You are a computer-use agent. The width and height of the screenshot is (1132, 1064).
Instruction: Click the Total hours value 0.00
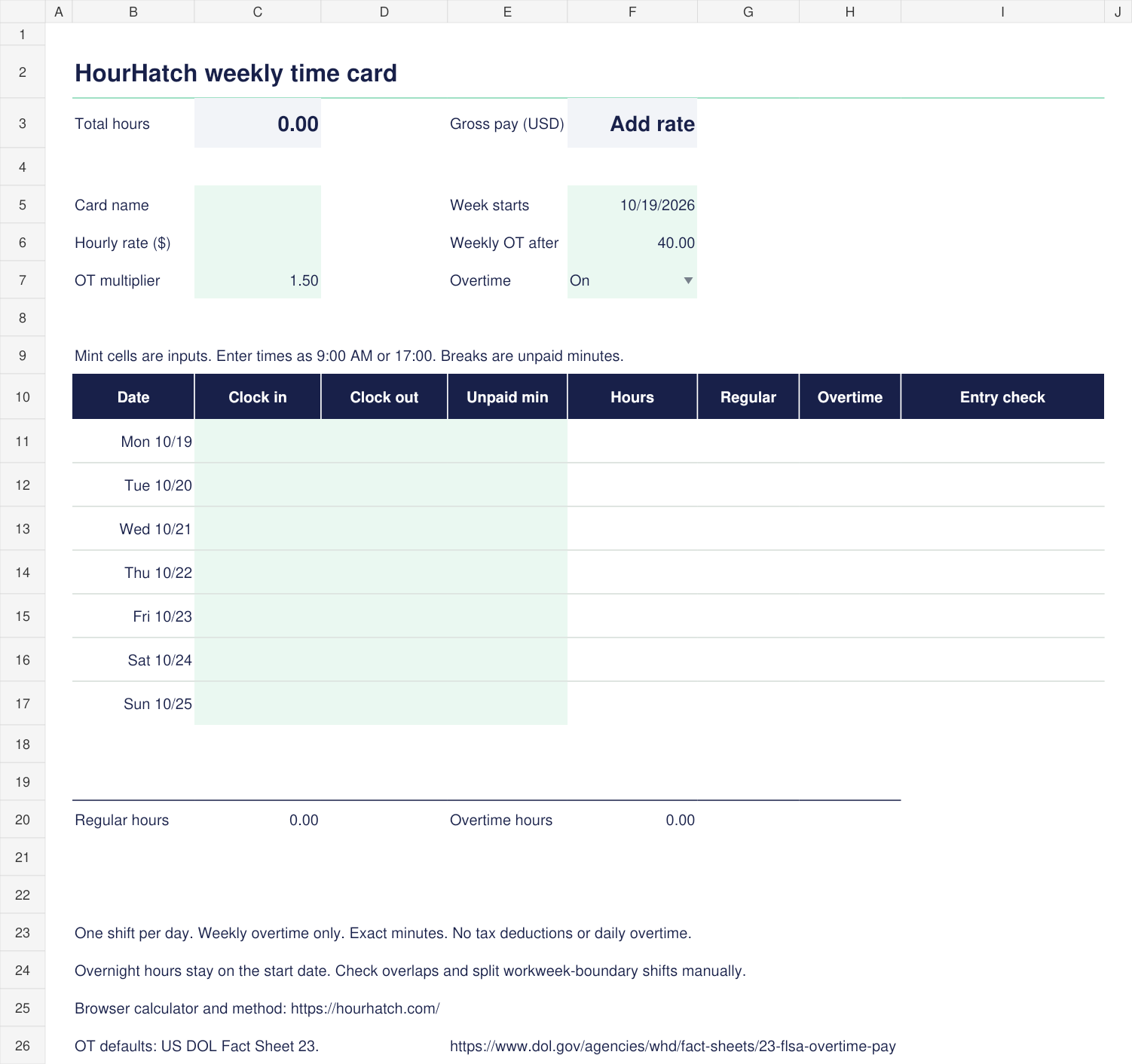(258, 124)
